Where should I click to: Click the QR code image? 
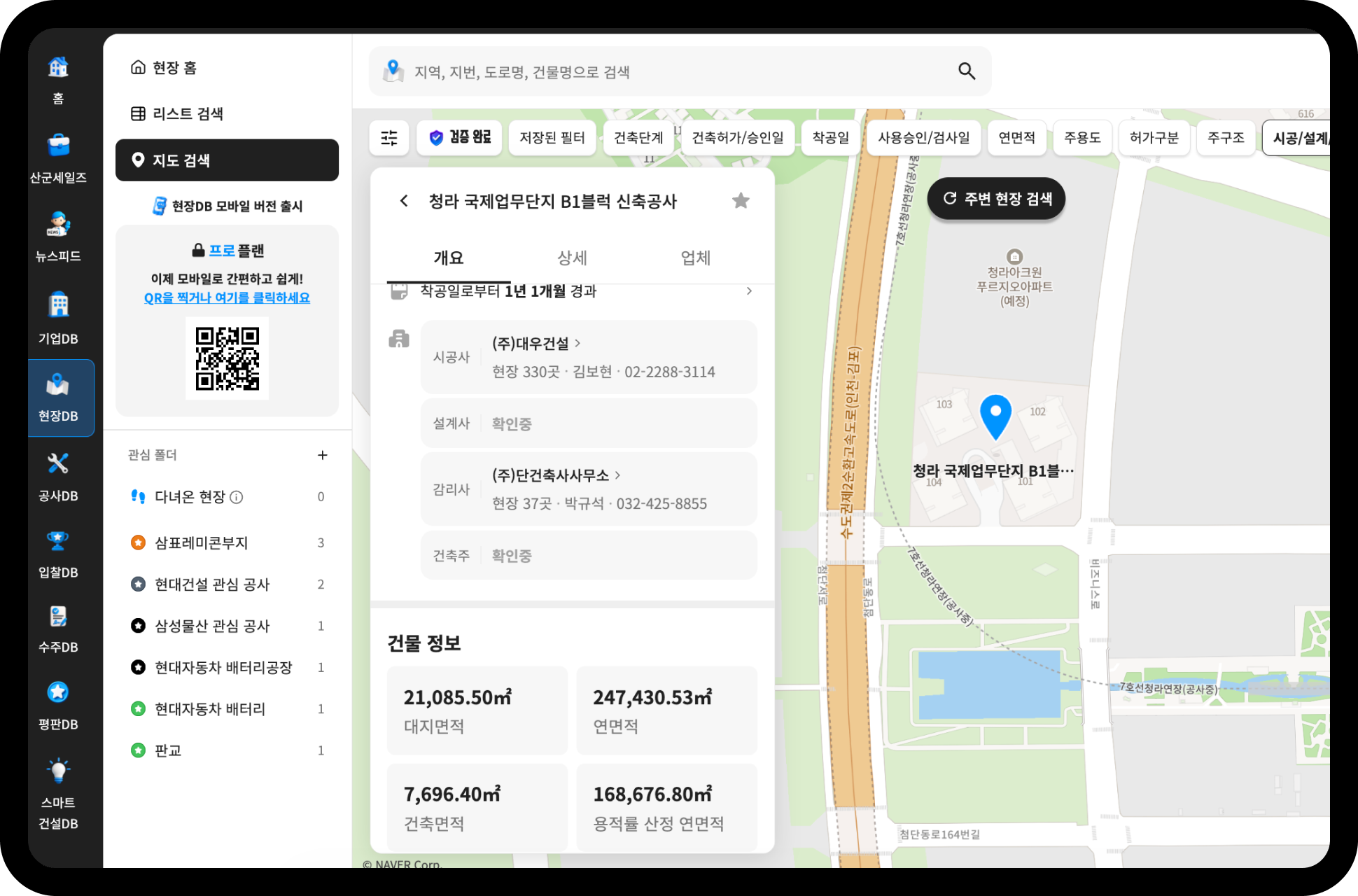point(227,358)
